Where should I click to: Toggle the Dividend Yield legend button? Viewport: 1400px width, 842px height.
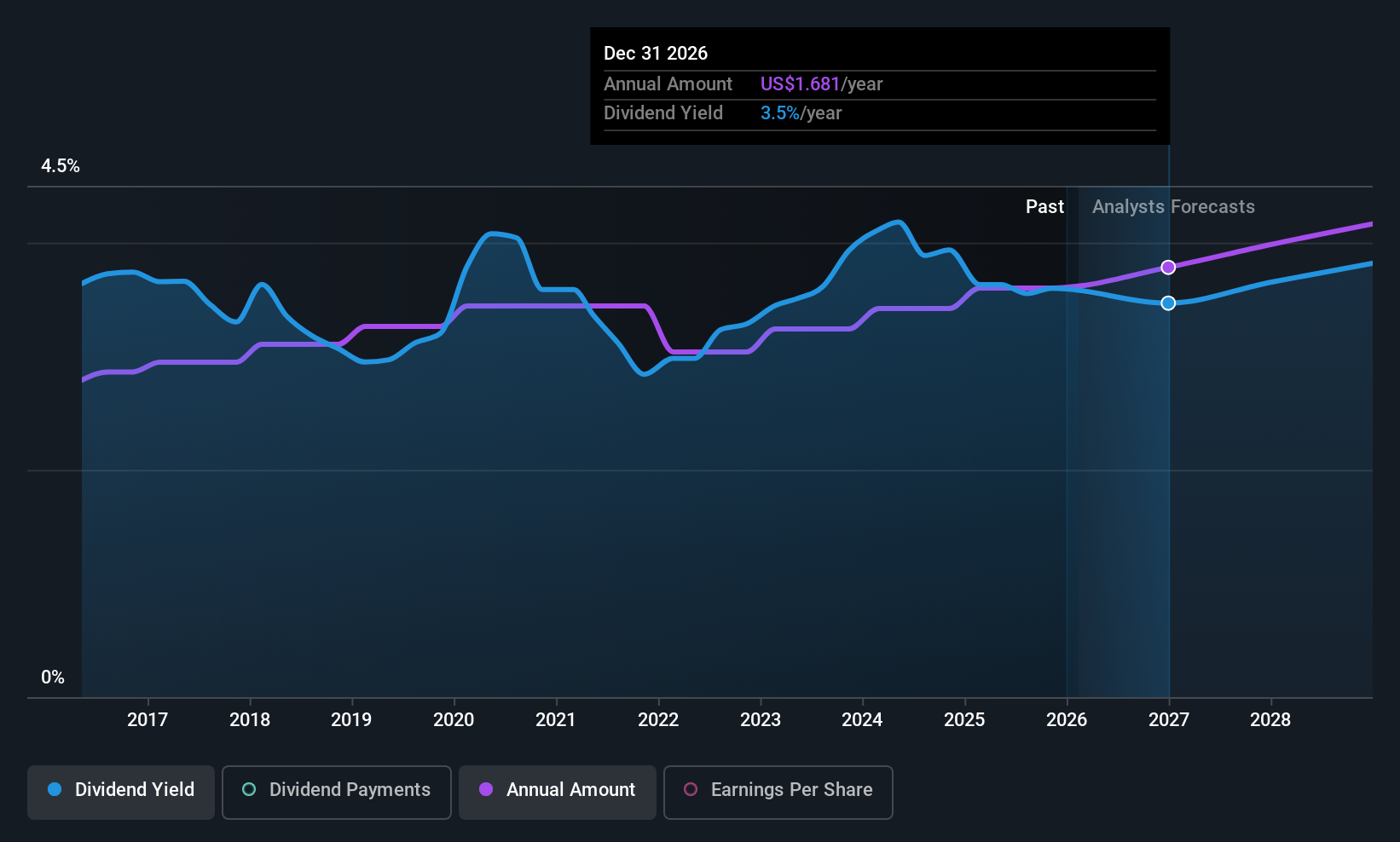pyautogui.click(x=121, y=792)
